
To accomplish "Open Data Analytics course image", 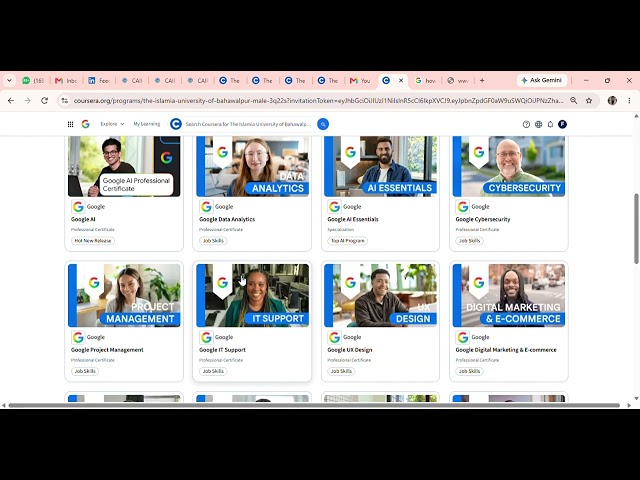I will [x=252, y=166].
